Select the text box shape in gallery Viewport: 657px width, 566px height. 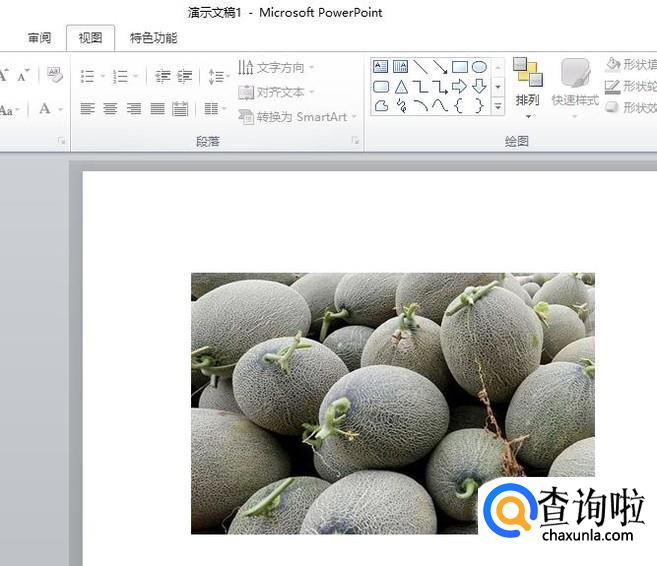tap(381, 67)
